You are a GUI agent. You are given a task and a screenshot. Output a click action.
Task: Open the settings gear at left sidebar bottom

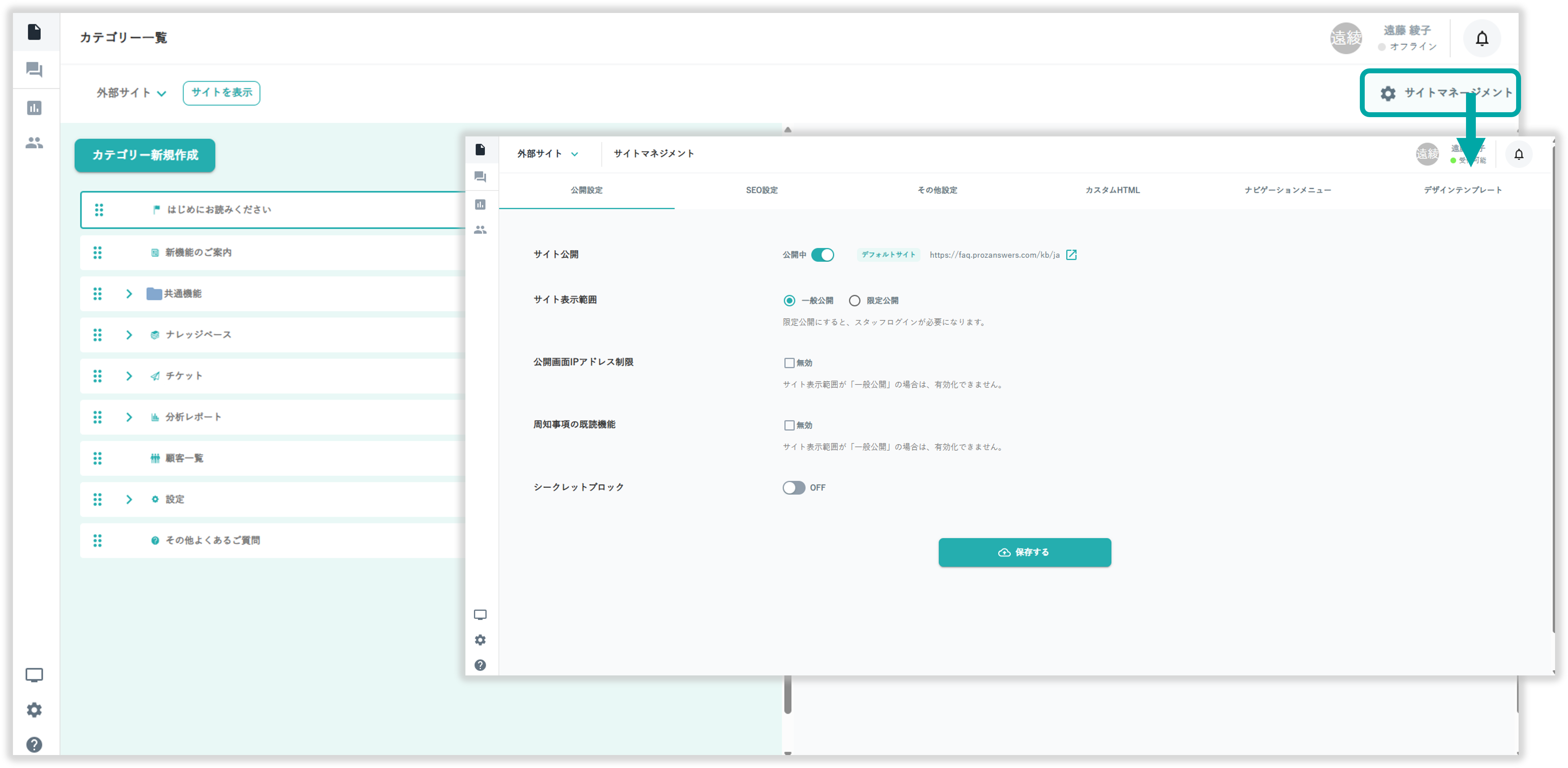tap(34, 709)
